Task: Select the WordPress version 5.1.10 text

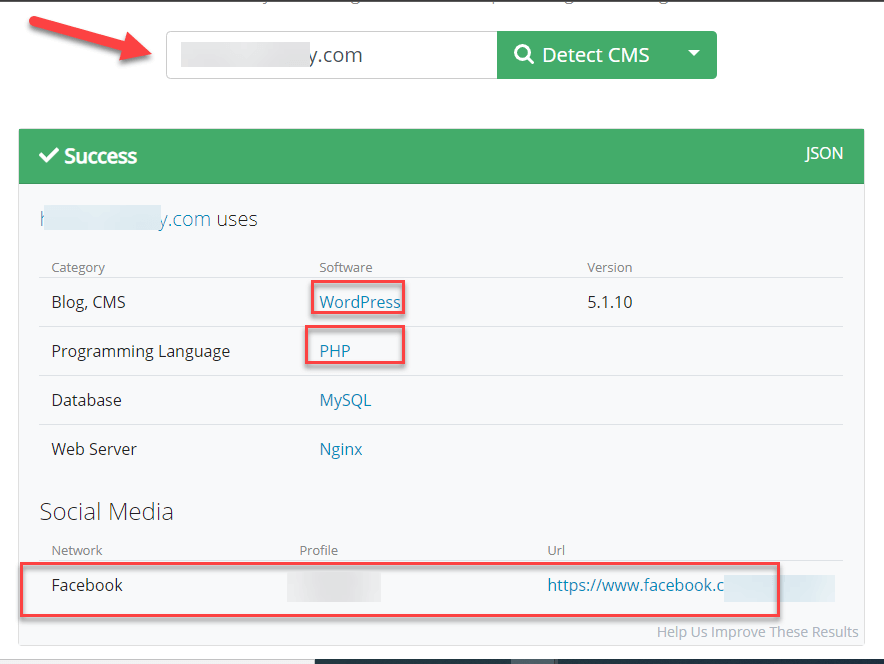Action: [x=609, y=302]
